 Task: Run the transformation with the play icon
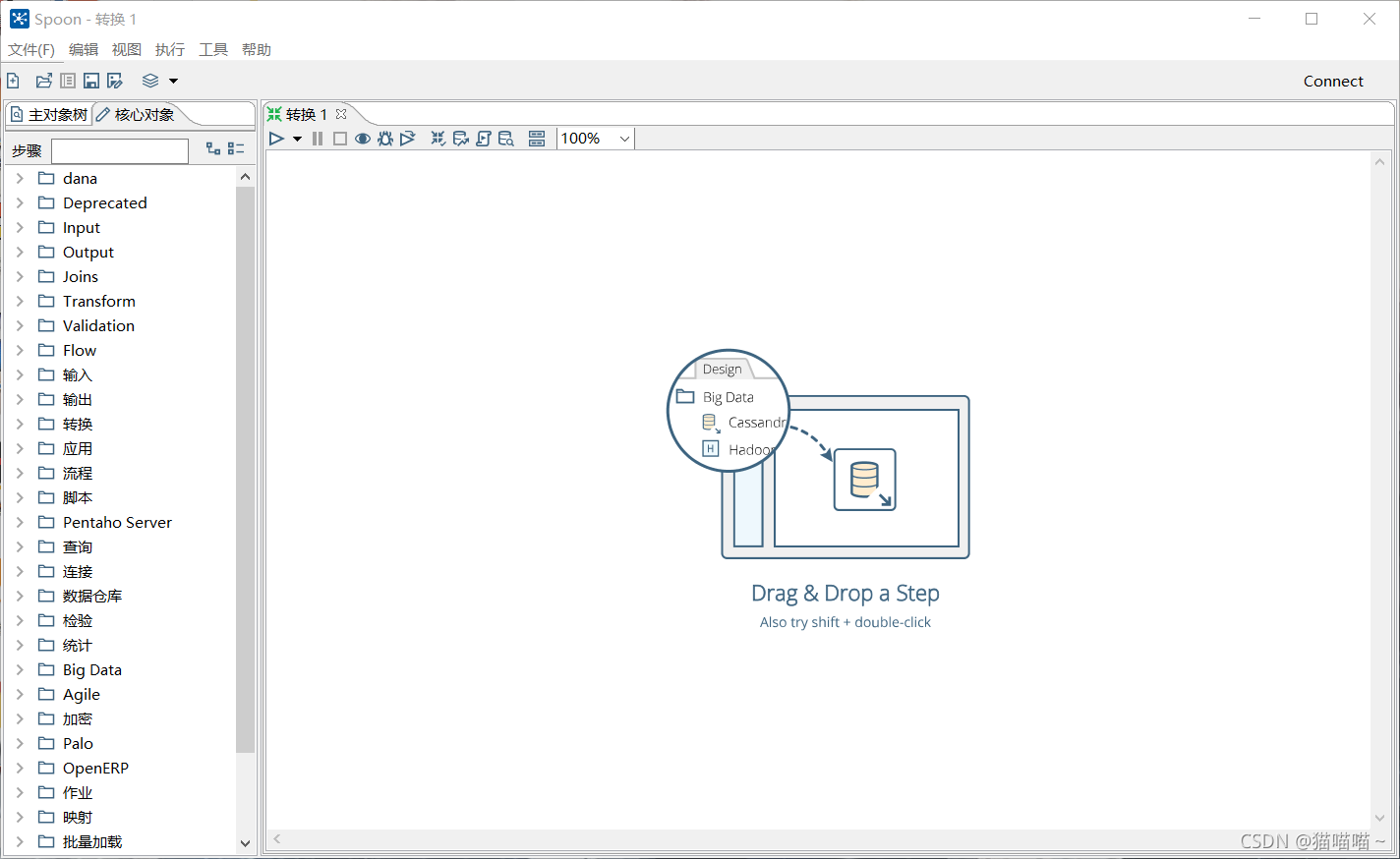click(x=276, y=139)
